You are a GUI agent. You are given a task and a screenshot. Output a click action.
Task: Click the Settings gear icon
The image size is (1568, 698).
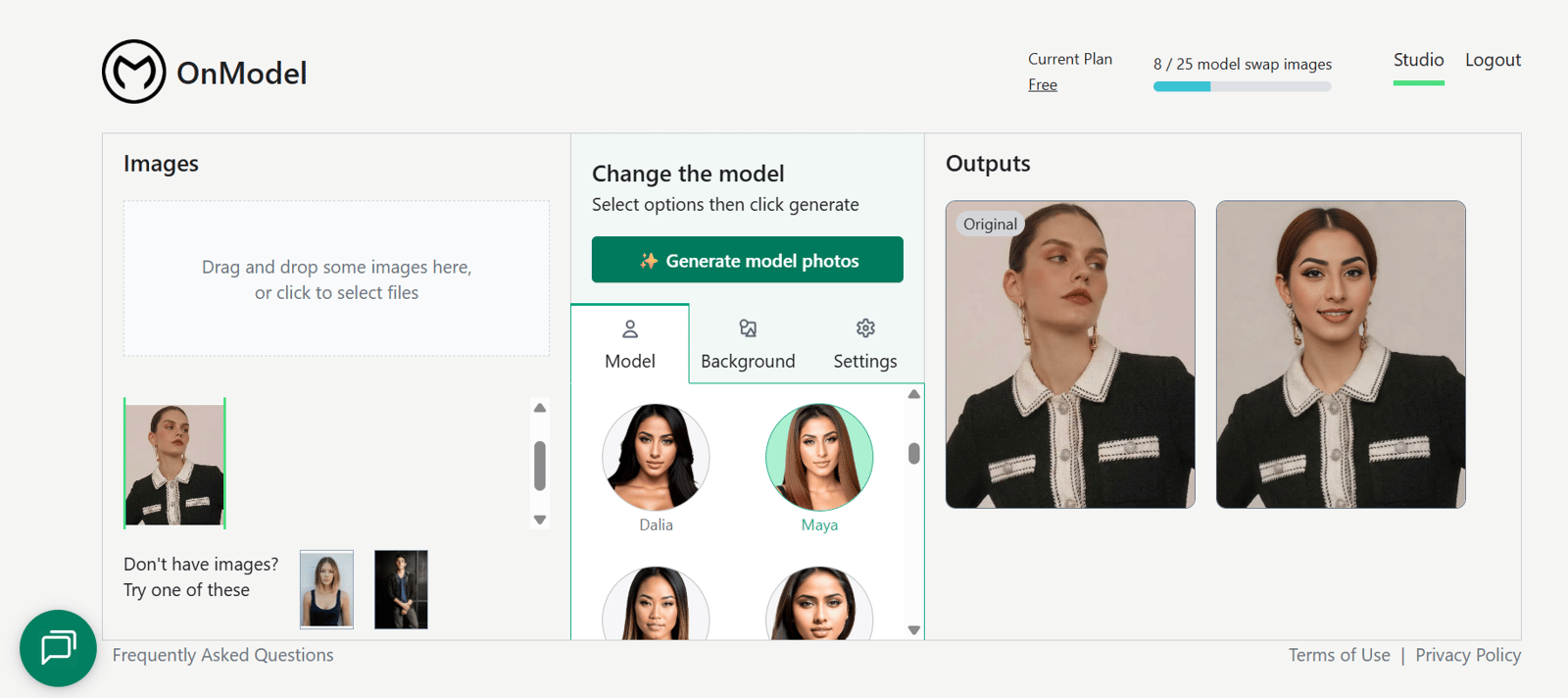click(x=865, y=327)
